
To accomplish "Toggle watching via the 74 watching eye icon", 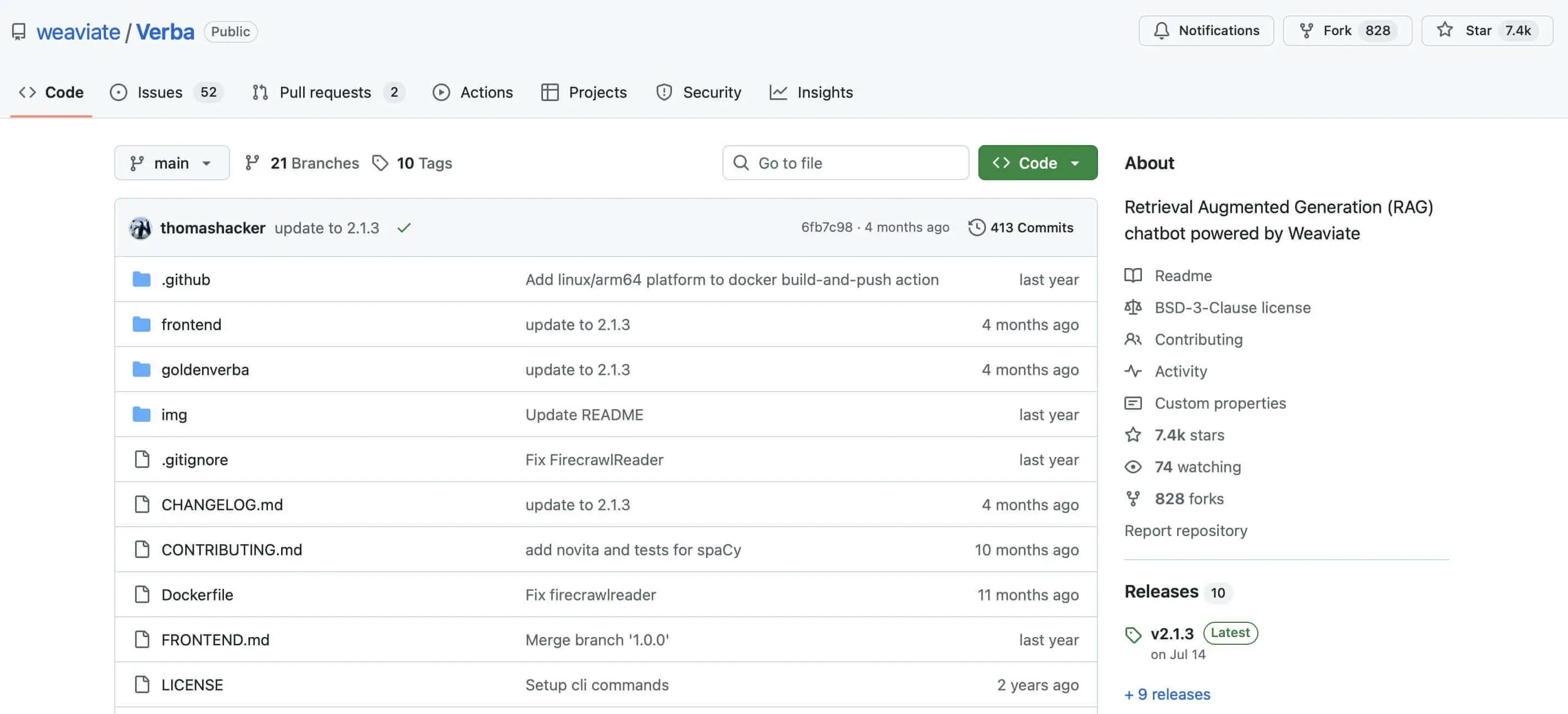I will [x=1133, y=466].
